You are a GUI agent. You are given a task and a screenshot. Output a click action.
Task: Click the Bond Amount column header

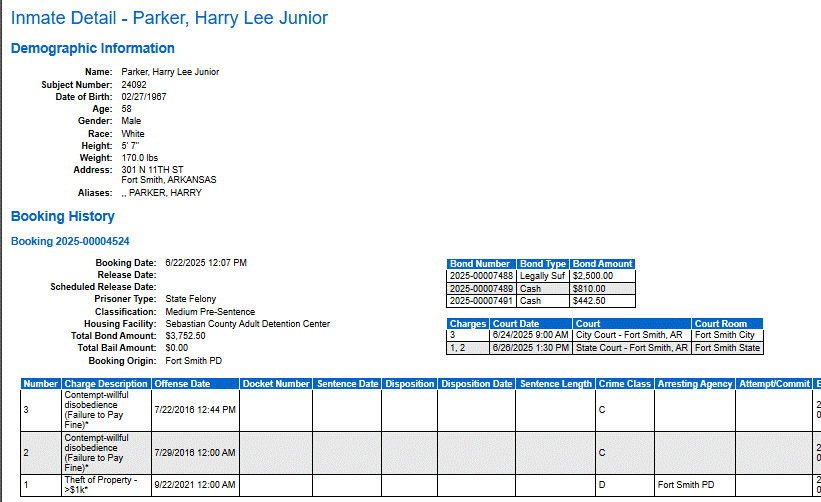(x=603, y=264)
